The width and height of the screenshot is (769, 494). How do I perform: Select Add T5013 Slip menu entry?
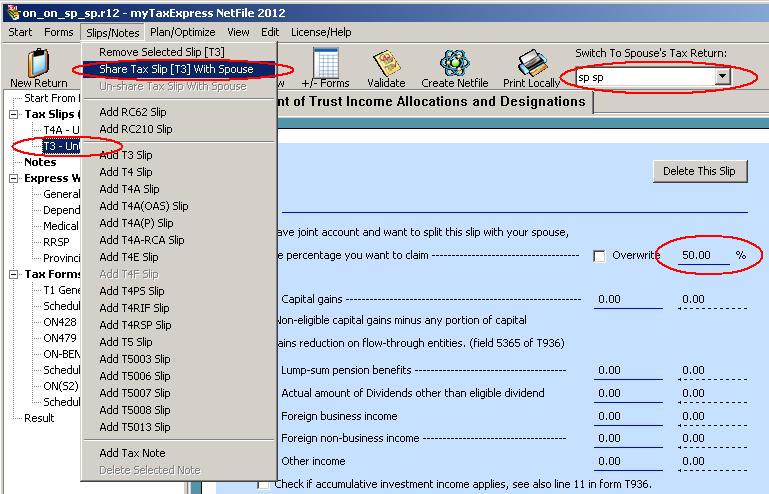pos(179,427)
